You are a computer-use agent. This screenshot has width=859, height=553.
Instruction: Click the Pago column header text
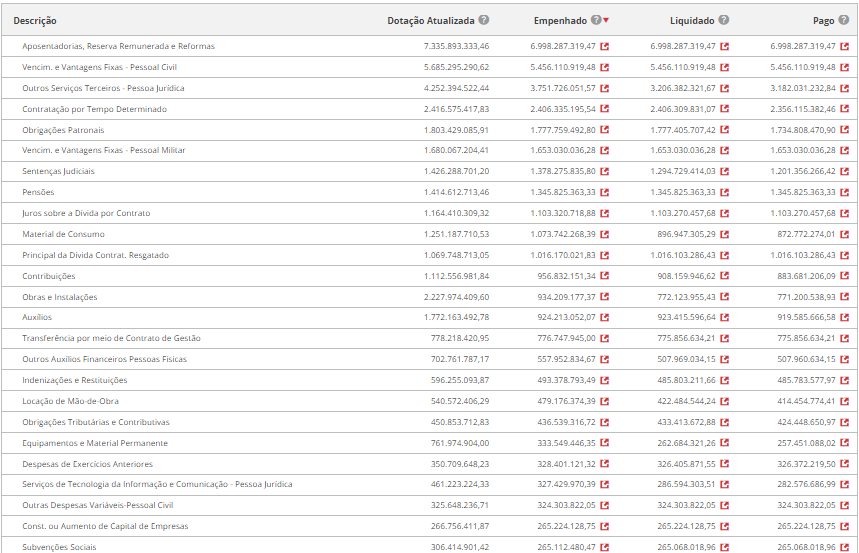(823, 20)
